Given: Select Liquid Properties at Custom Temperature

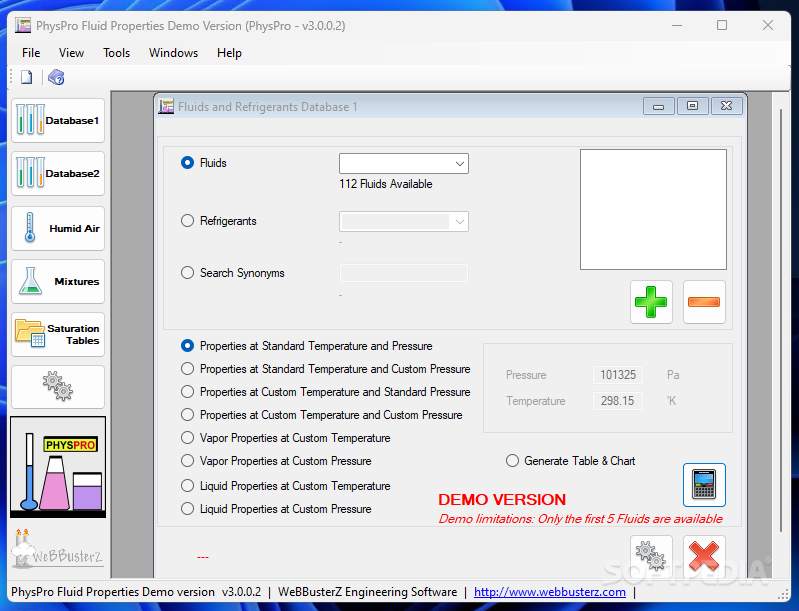Looking at the screenshot, I should 188,486.
